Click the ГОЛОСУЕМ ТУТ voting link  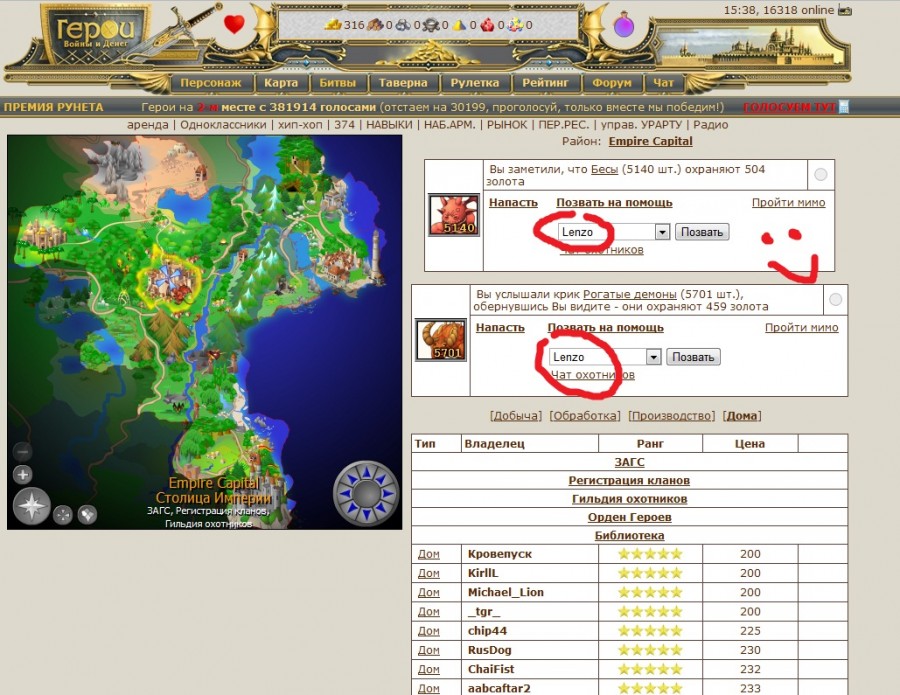(x=790, y=107)
